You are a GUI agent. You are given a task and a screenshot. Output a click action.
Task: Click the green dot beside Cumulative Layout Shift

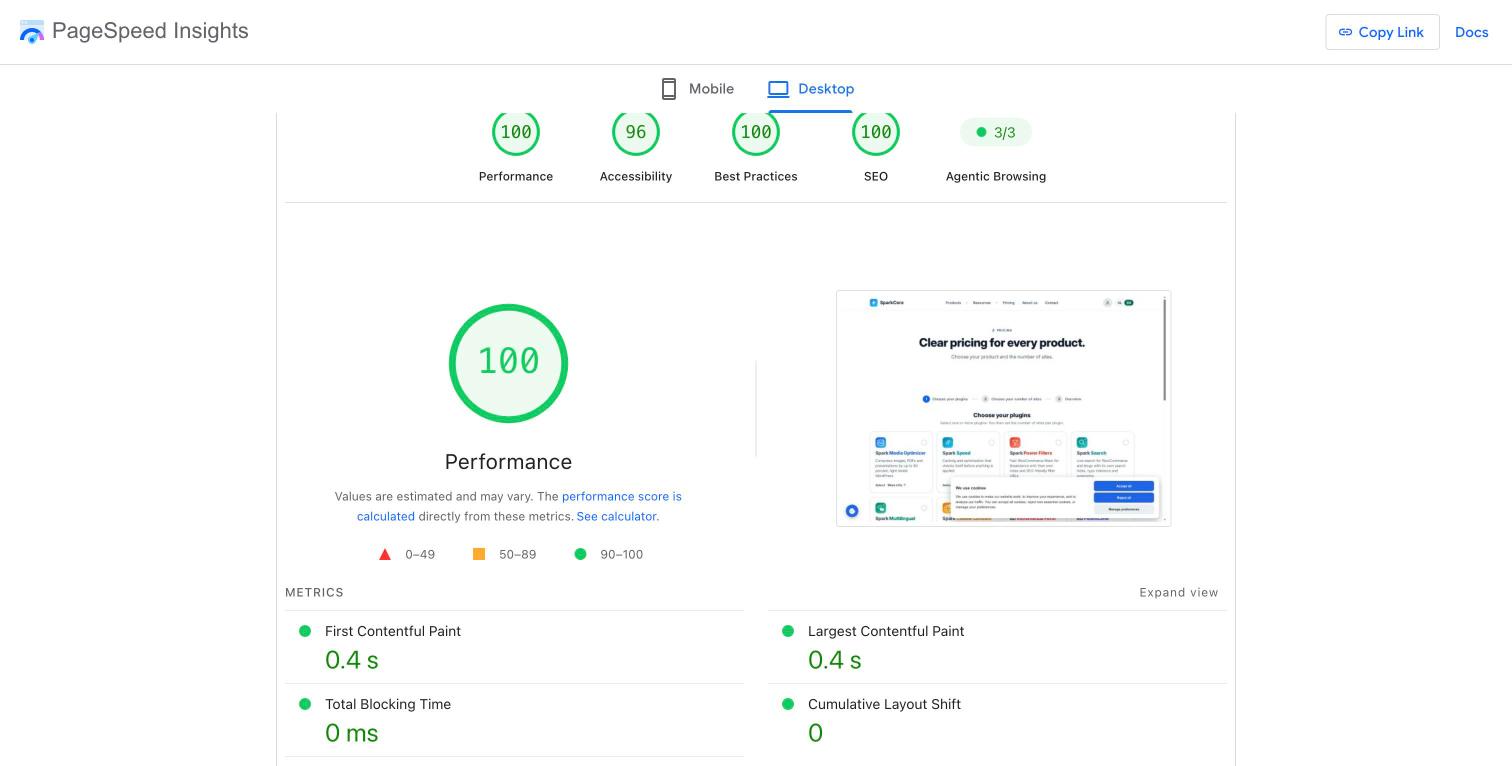tap(788, 704)
